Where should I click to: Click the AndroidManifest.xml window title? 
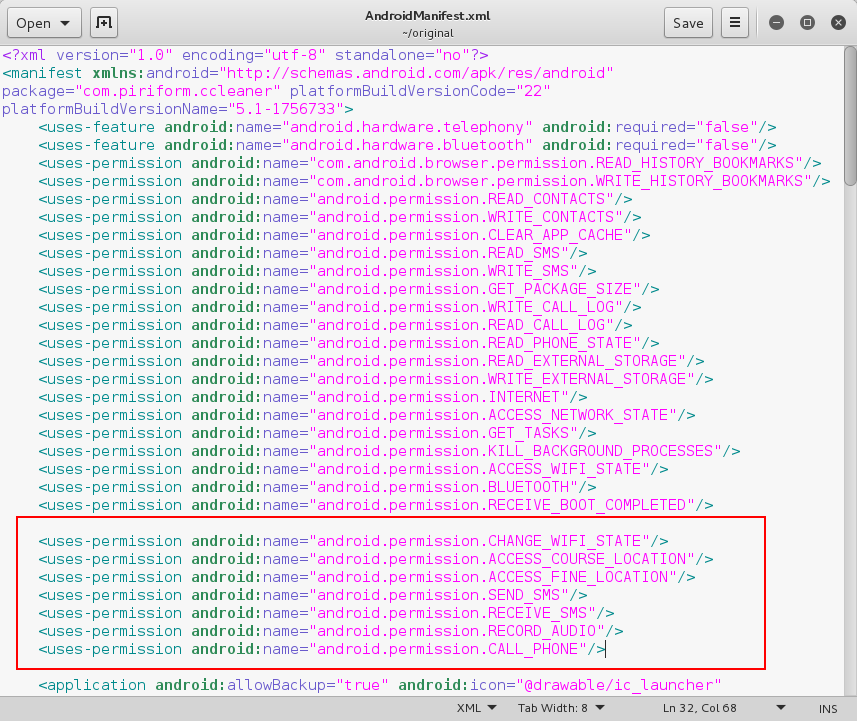tap(427, 16)
